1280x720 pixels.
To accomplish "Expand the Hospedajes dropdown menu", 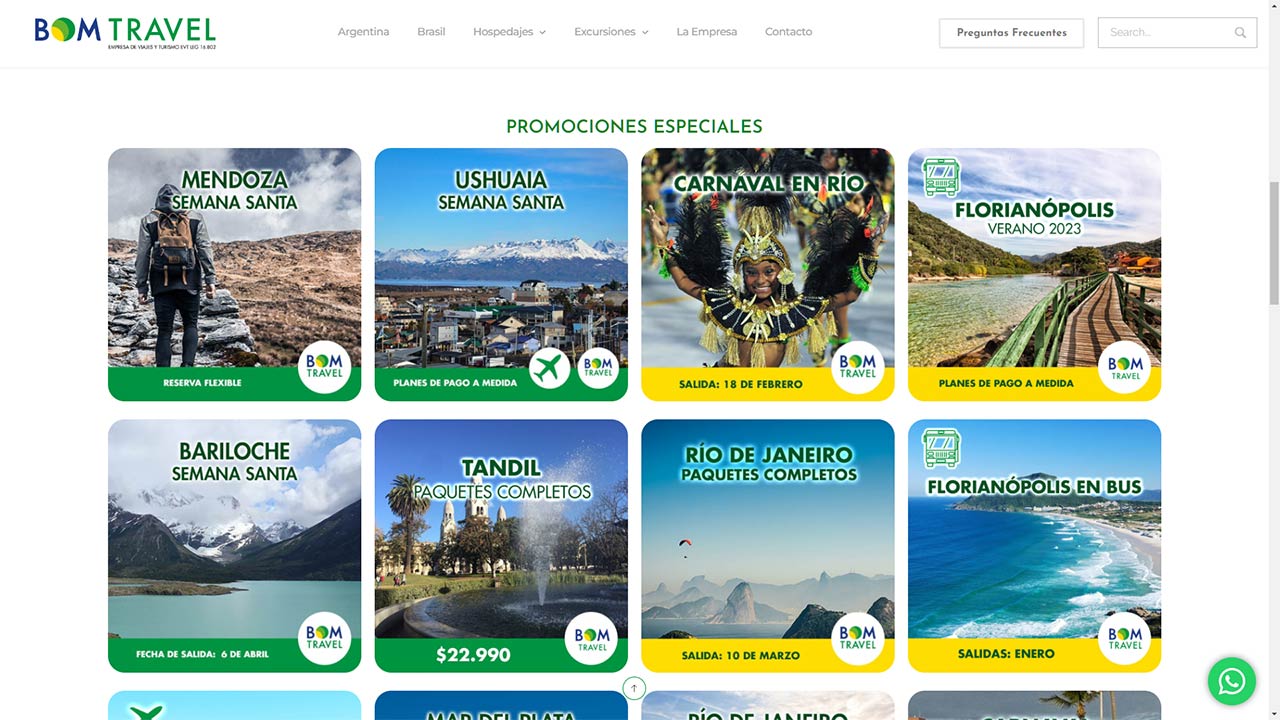I will [509, 32].
